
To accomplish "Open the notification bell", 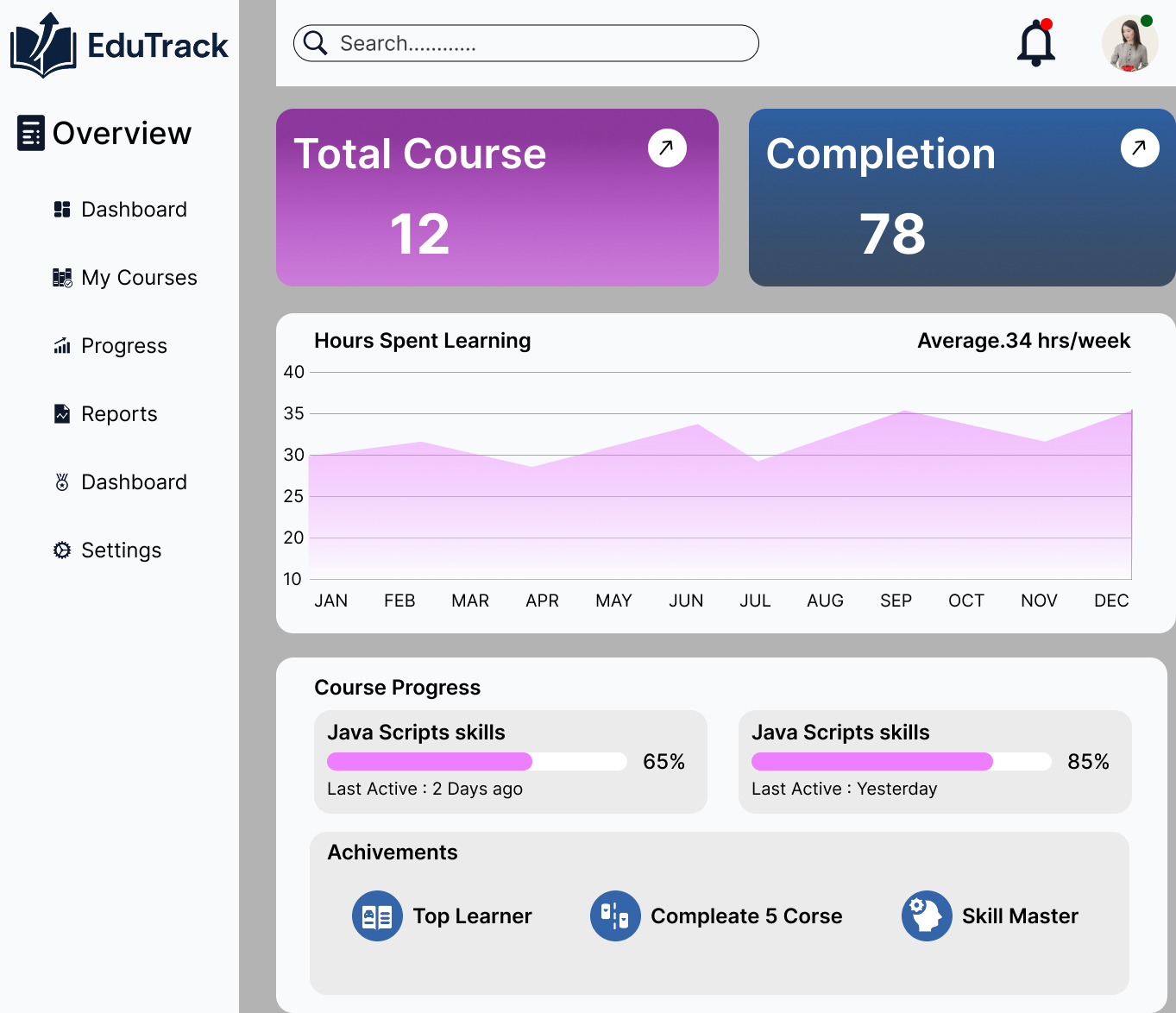I will pyautogui.click(x=1035, y=42).
